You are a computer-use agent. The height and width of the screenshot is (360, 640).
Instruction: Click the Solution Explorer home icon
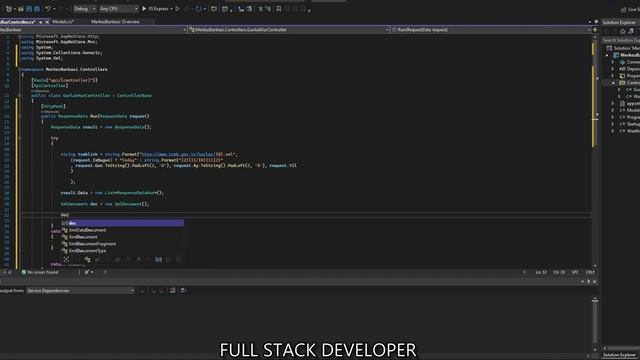(622, 31)
